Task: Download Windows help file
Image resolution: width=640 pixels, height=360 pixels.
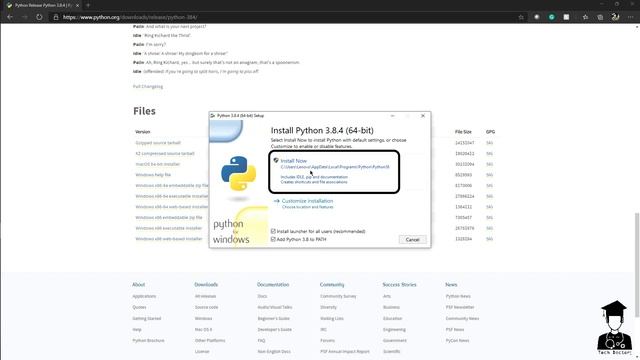Action: pyautogui.click(x=153, y=175)
